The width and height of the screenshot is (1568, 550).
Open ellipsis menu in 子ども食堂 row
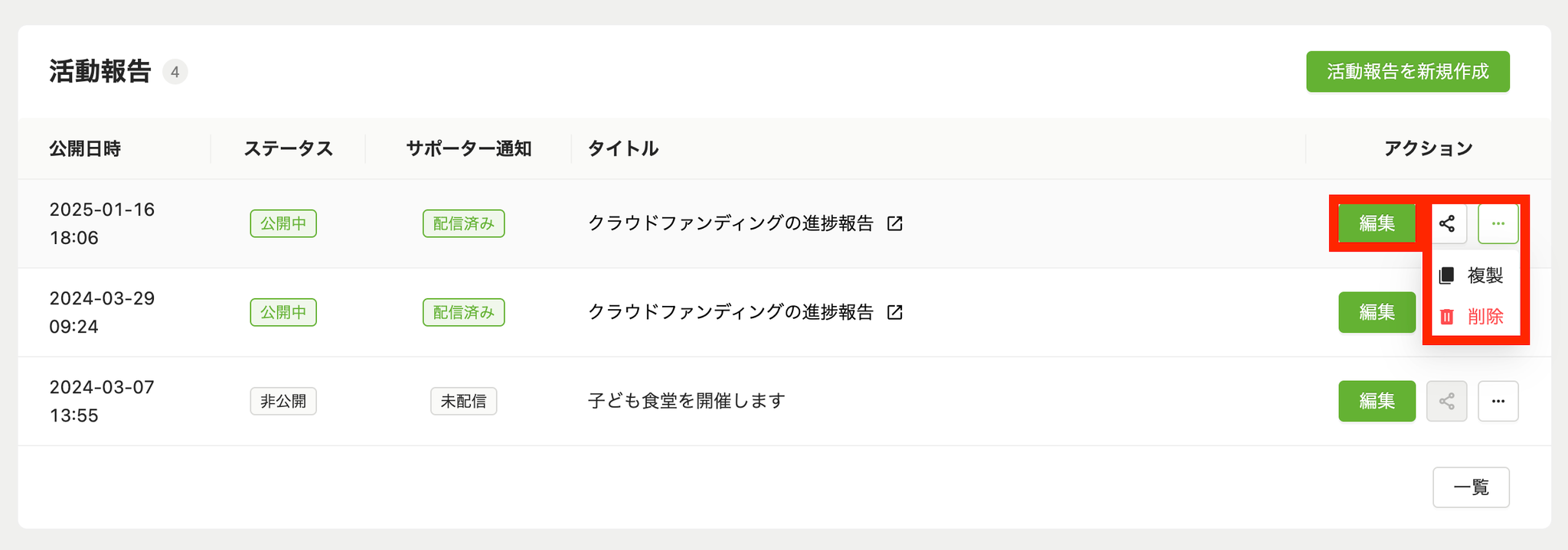point(1498,401)
